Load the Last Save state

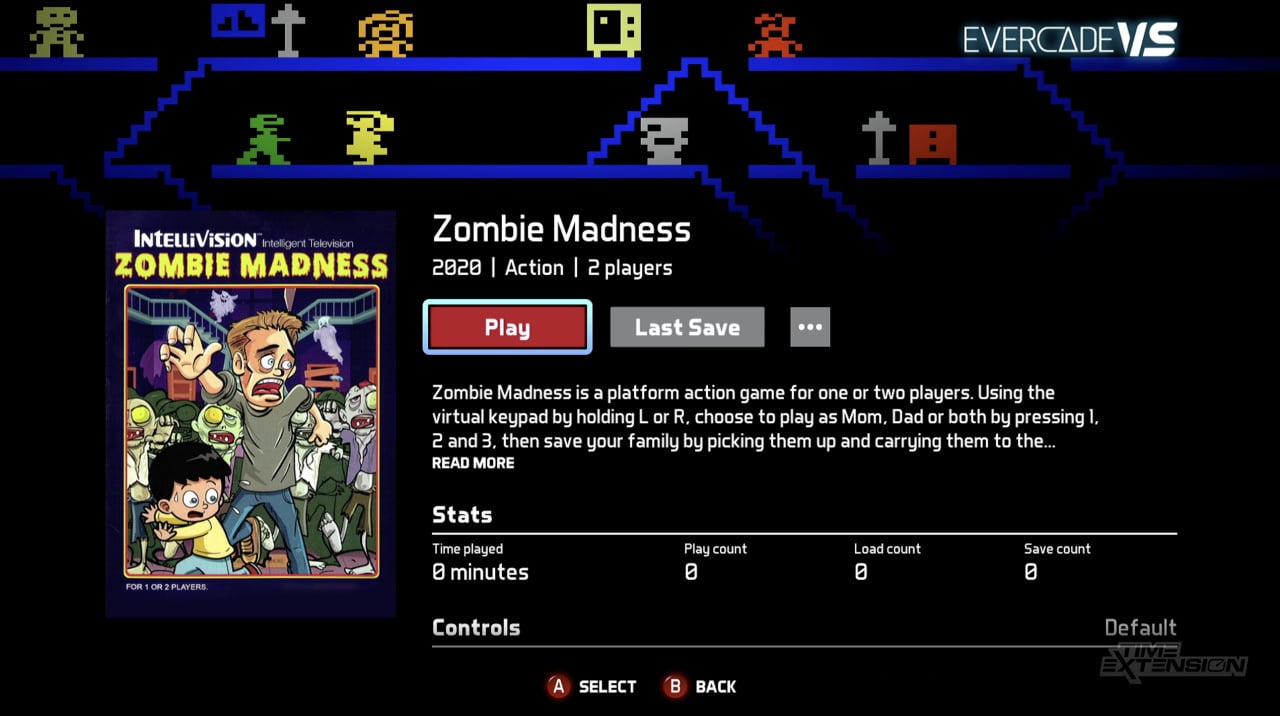click(x=687, y=327)
